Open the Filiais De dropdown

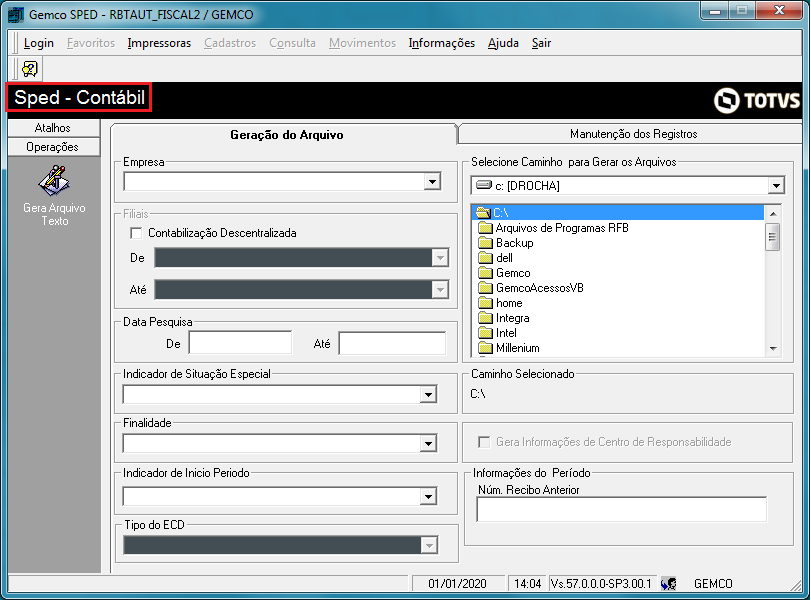(440, 258)
